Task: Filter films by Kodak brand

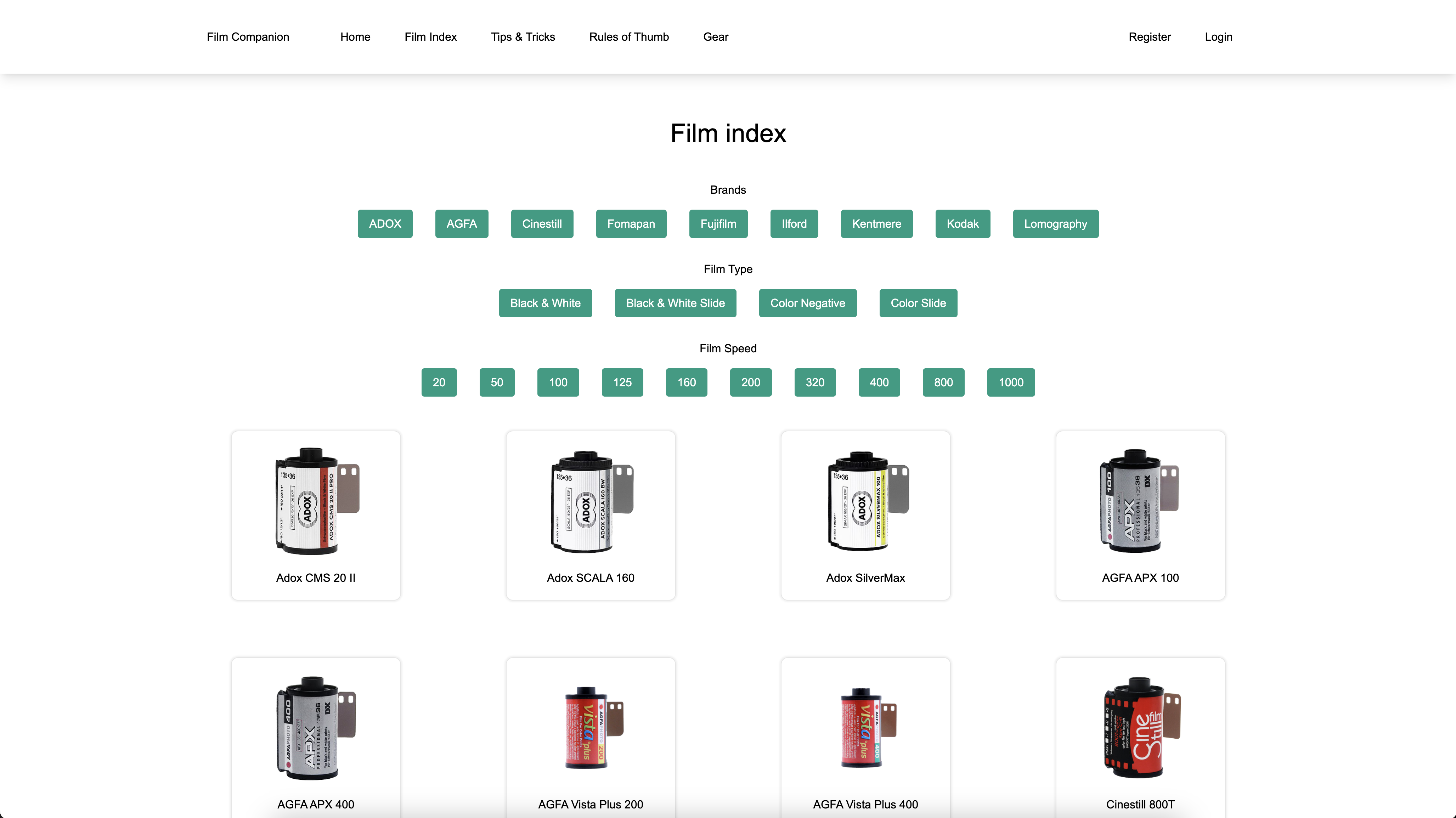Action: tap(962, 224)
